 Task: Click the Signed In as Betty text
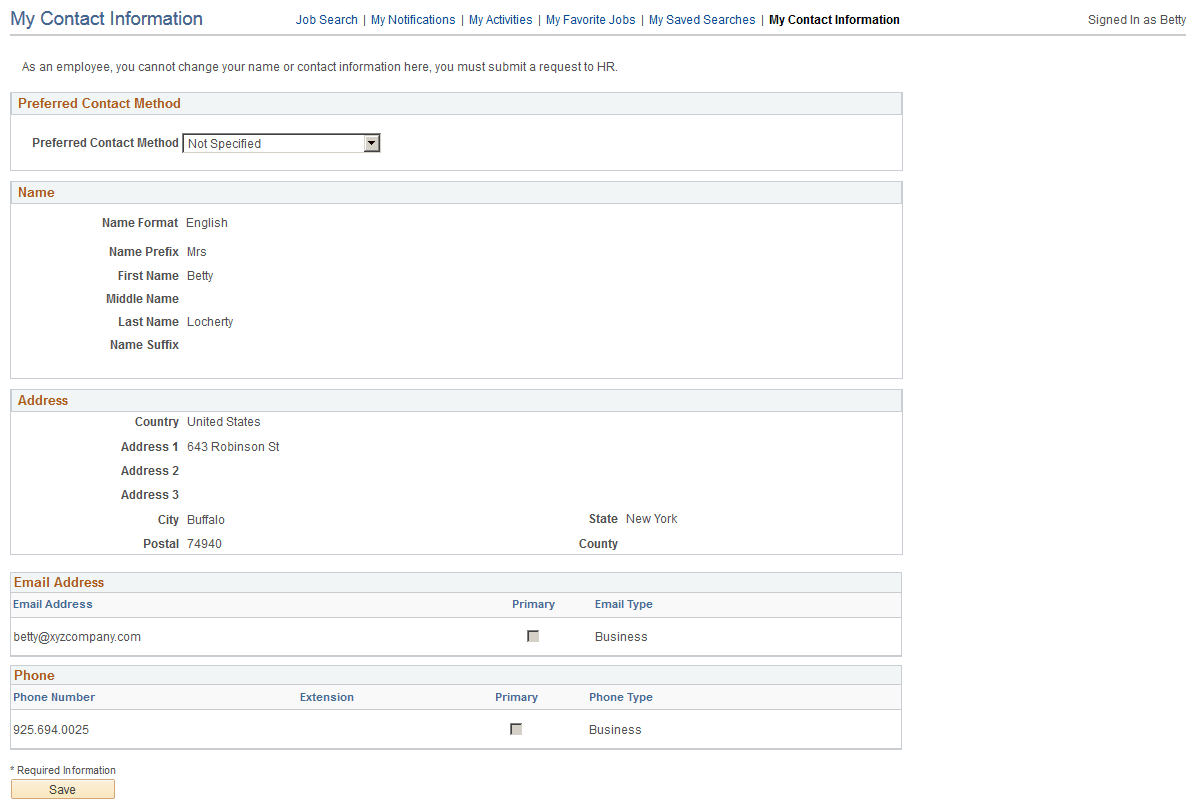pos(1137,20)
